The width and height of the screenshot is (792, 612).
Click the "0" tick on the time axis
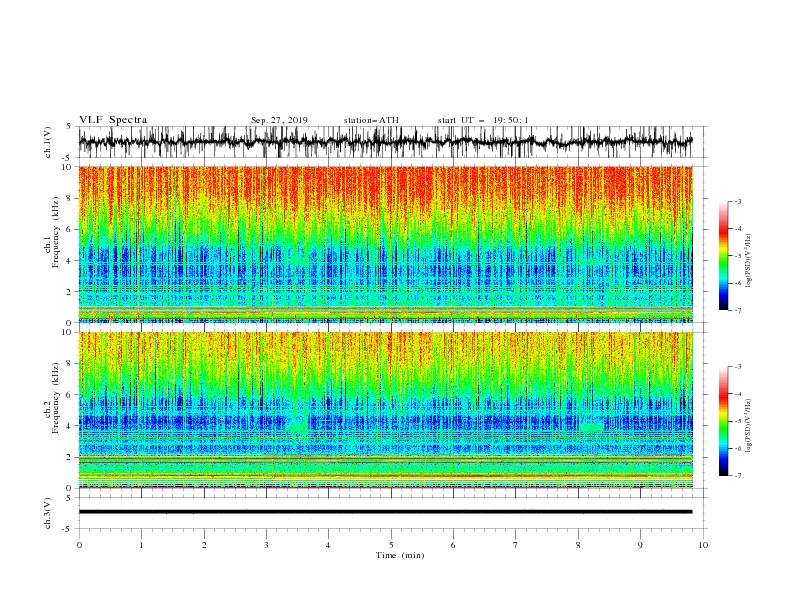click(x=79, y=545)
